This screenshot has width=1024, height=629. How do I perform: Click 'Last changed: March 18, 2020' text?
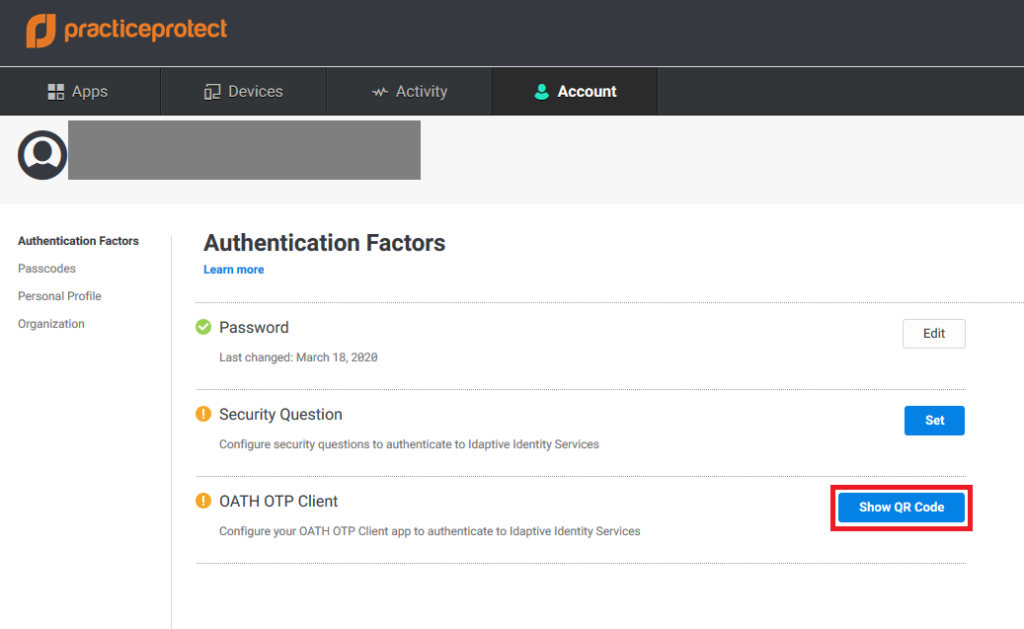pos(298,357)
